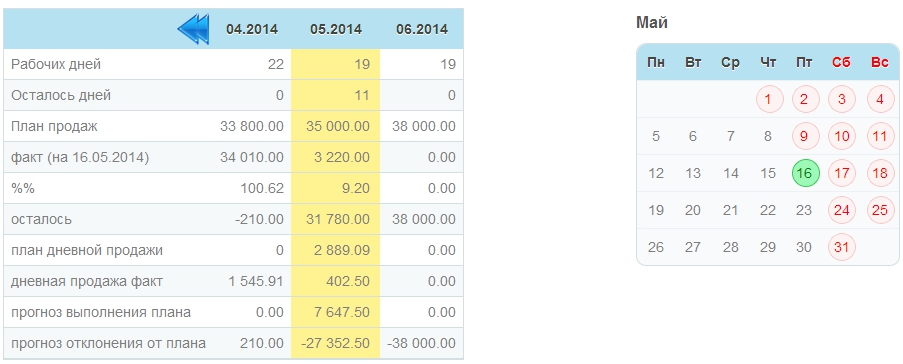Screen dimensions: 903x364
Task: Click the 'Сб' weekday header
Action: (x=841, y=62)
